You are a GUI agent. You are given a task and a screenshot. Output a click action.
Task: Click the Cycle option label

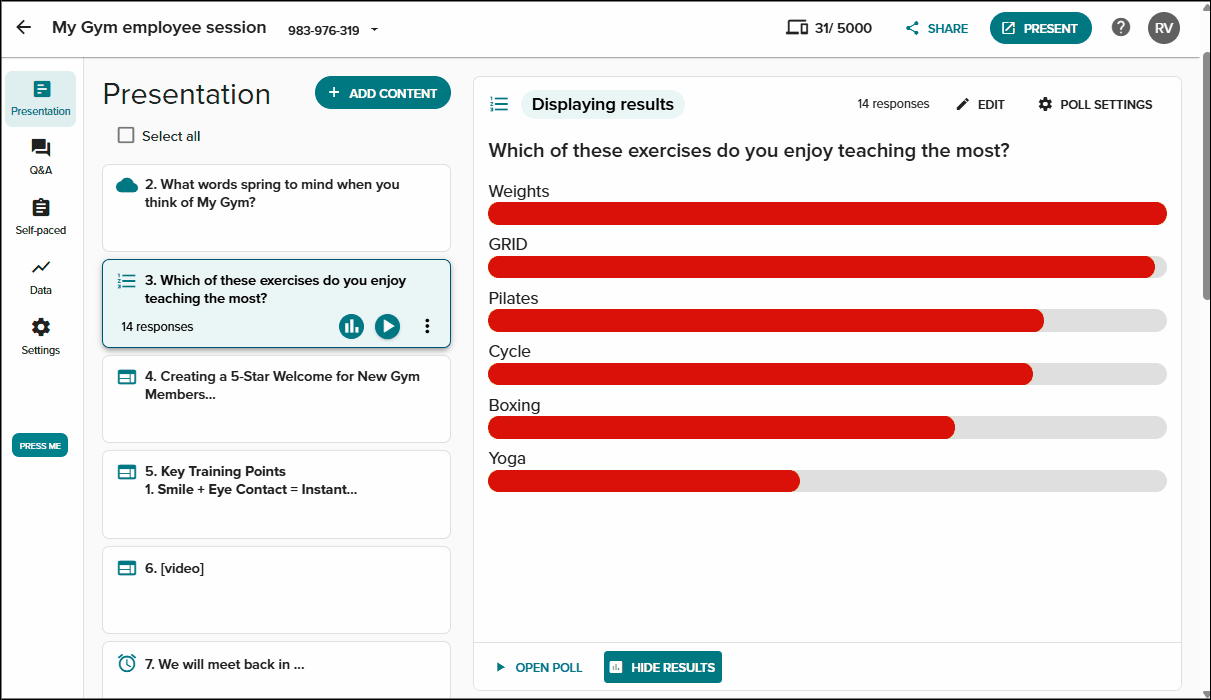tap(509, 351)
